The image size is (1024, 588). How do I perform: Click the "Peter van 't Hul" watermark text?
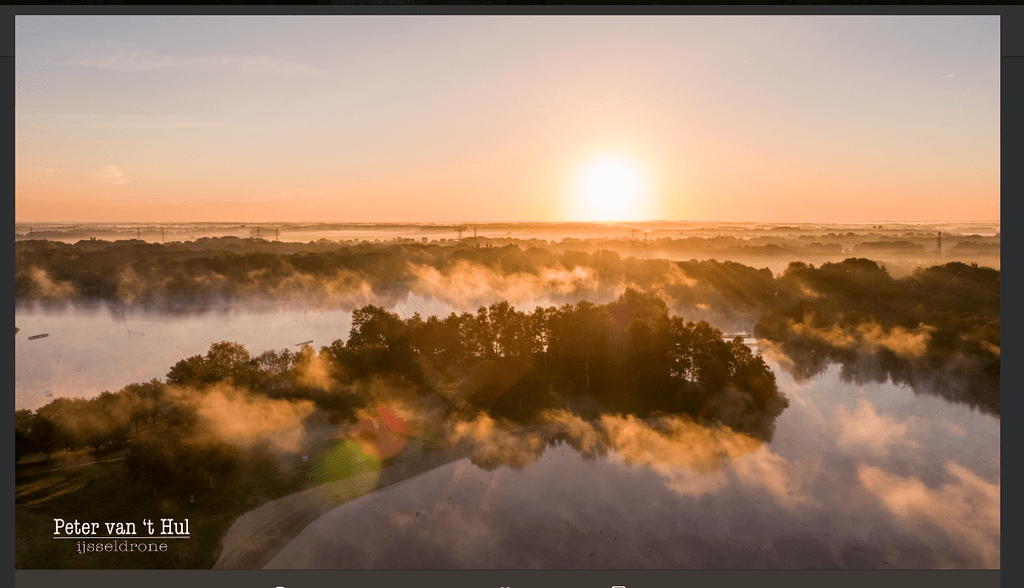coord(121,527)
